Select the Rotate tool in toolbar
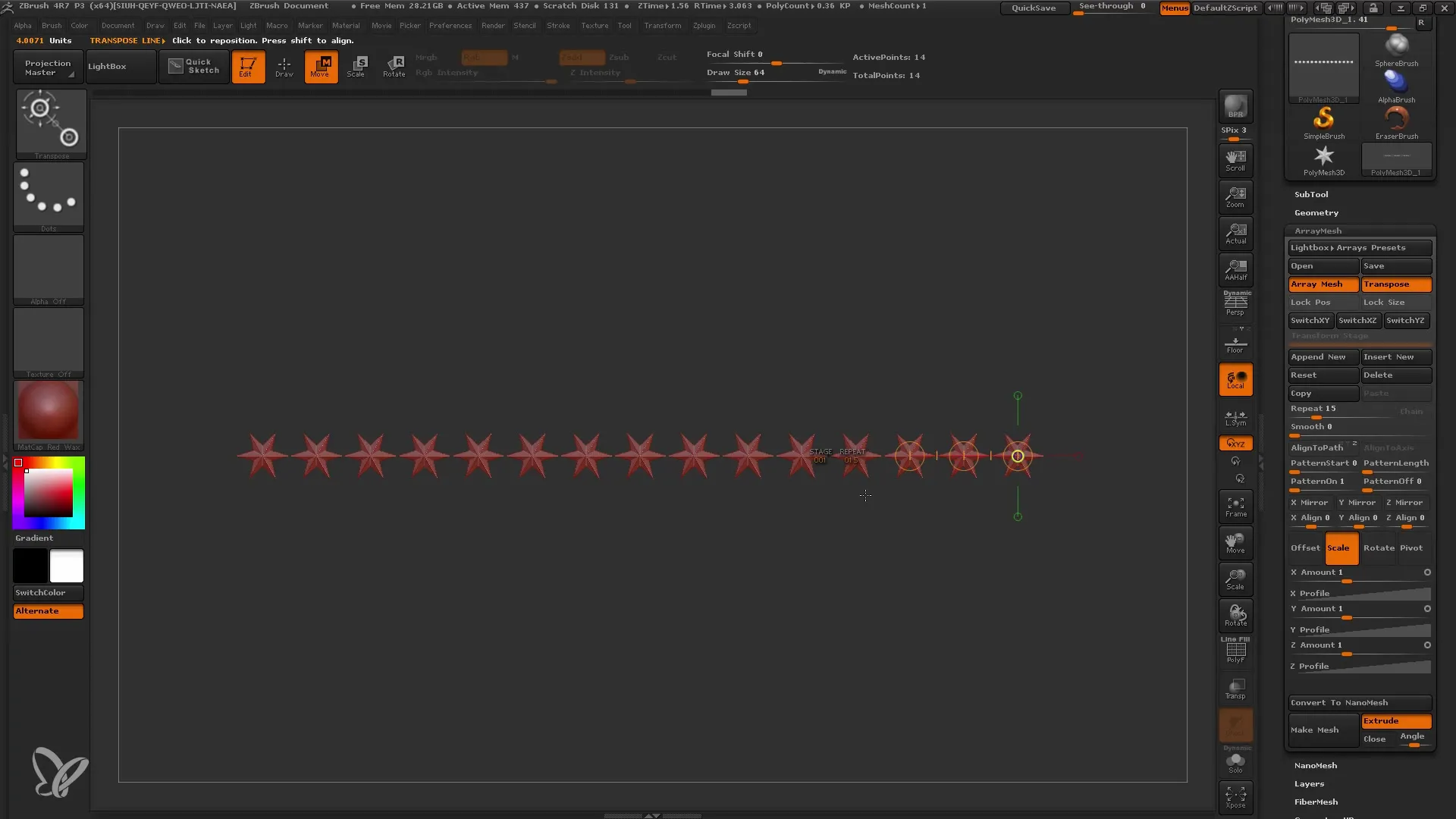Image resolution: width=1456 pixels, height=819 pixels. pyautogui.click(x=394, y=66)
